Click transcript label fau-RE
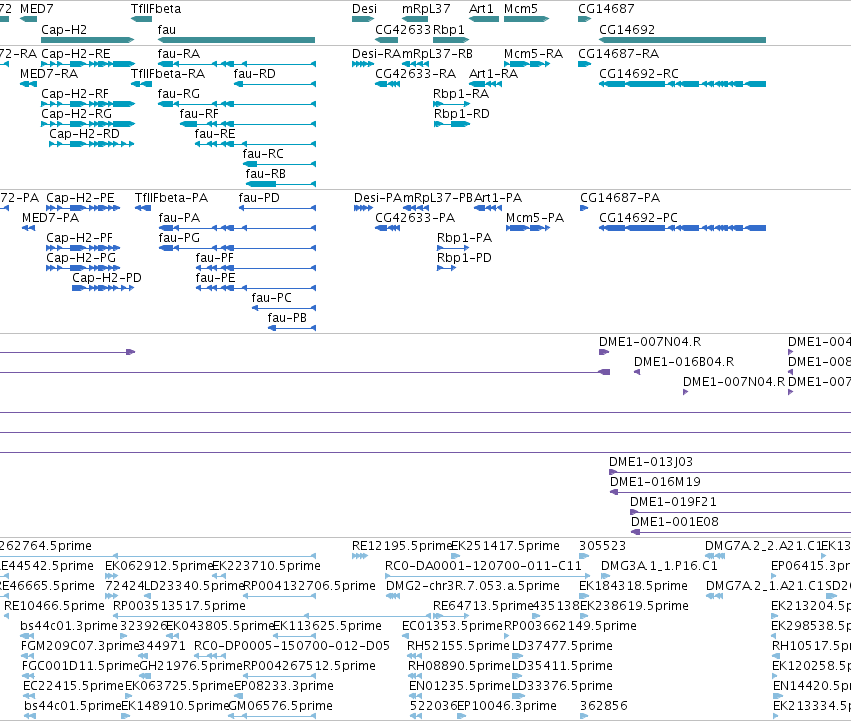This screenshot has height=721, width=851. pos(215,134)
